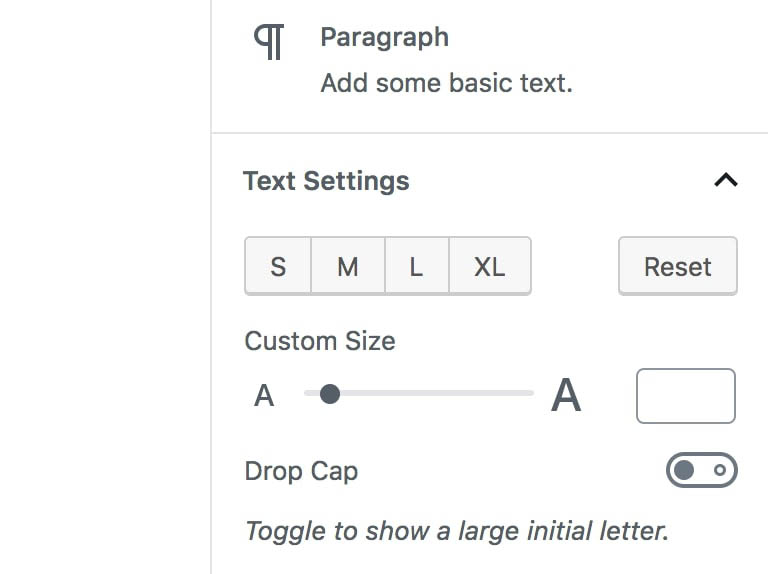Pick the XL font size
Image resolution: width=768 pixels, height=574 pixels.
click(x=490, y=266)
